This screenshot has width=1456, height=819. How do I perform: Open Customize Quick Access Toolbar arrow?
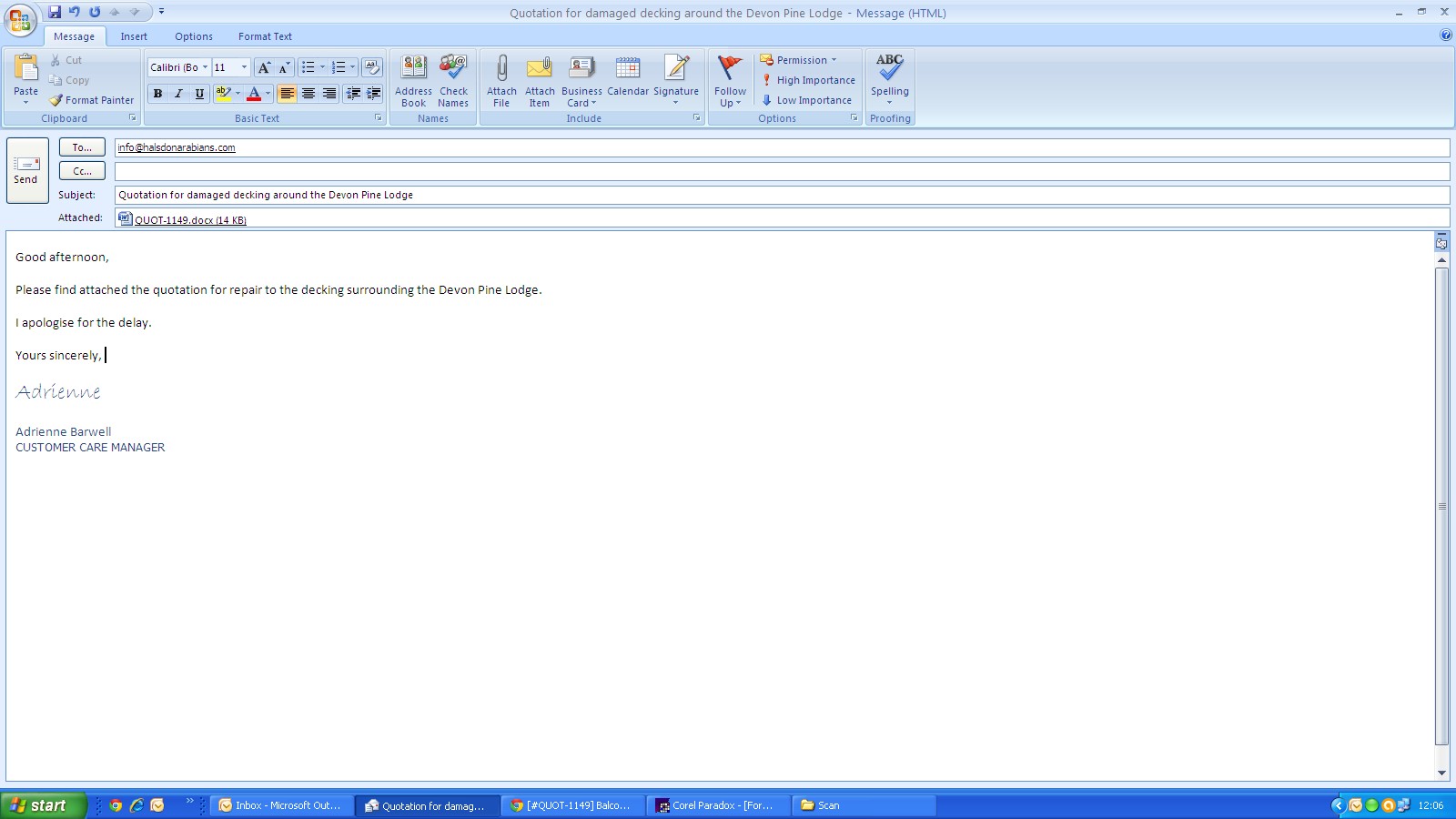click(161, 12)
